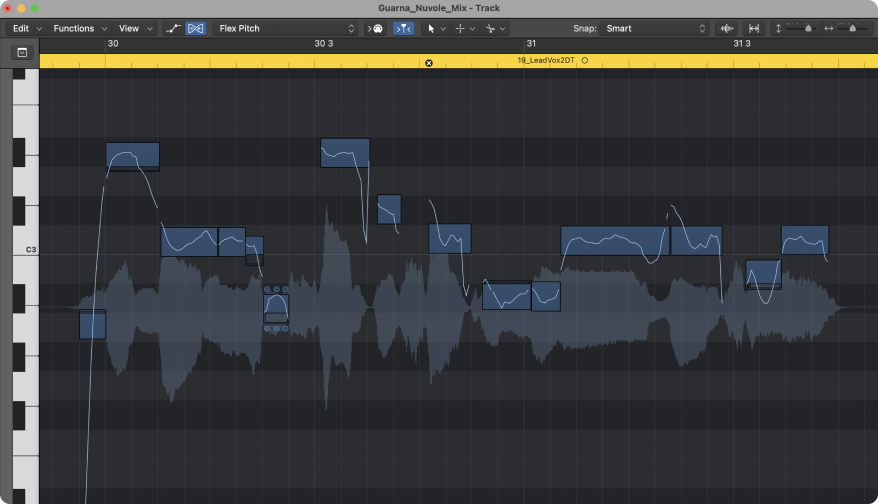Click the selected note's bottom-center vibrato handle
The image size is (878, 504).
click(x=276, y=329)
